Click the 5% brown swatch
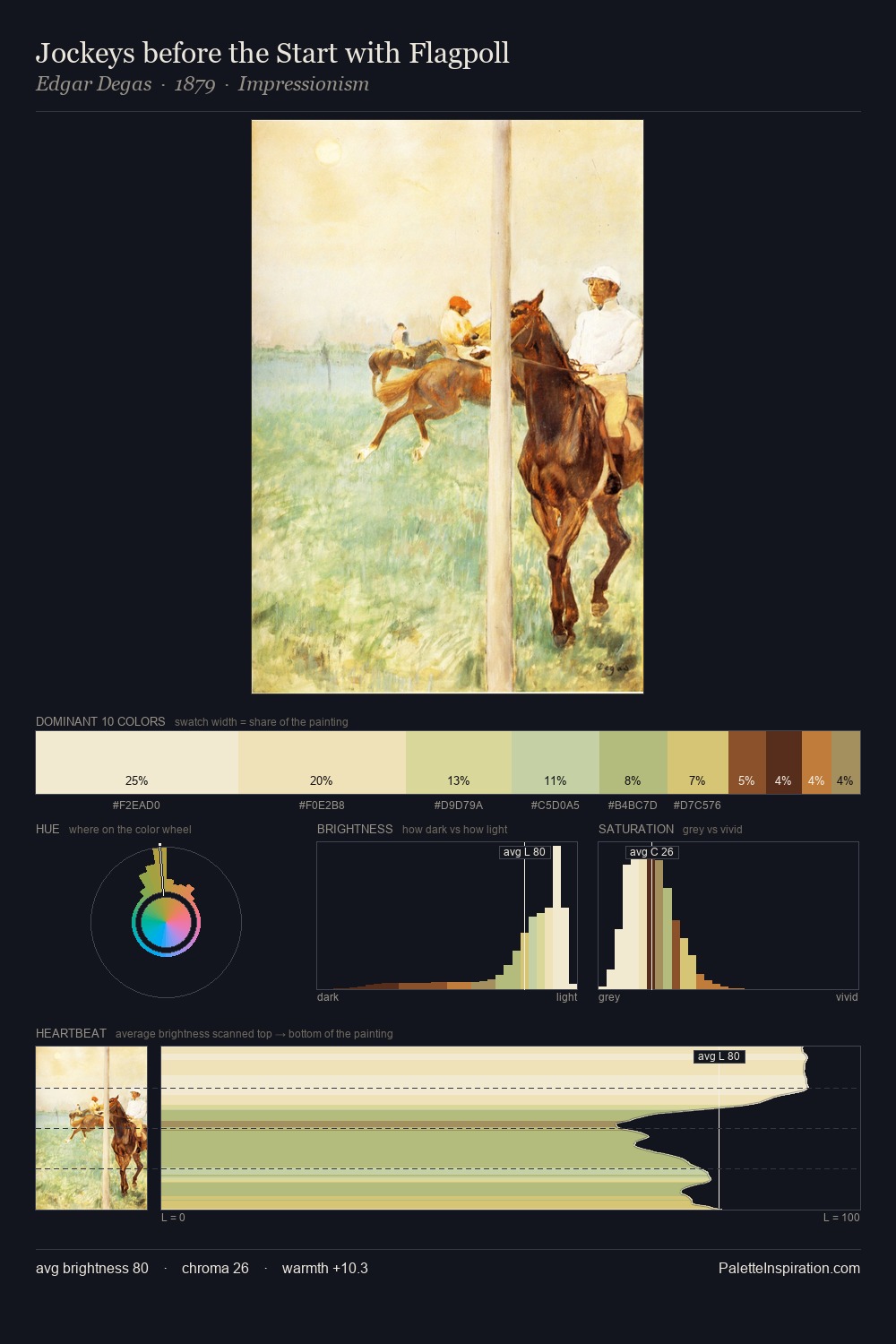 [x=747, y=762]
